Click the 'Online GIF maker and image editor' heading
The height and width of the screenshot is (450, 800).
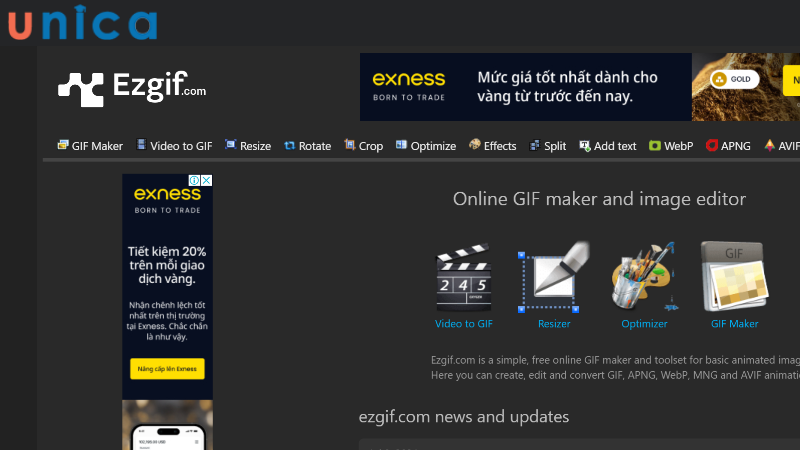point(599,198)
